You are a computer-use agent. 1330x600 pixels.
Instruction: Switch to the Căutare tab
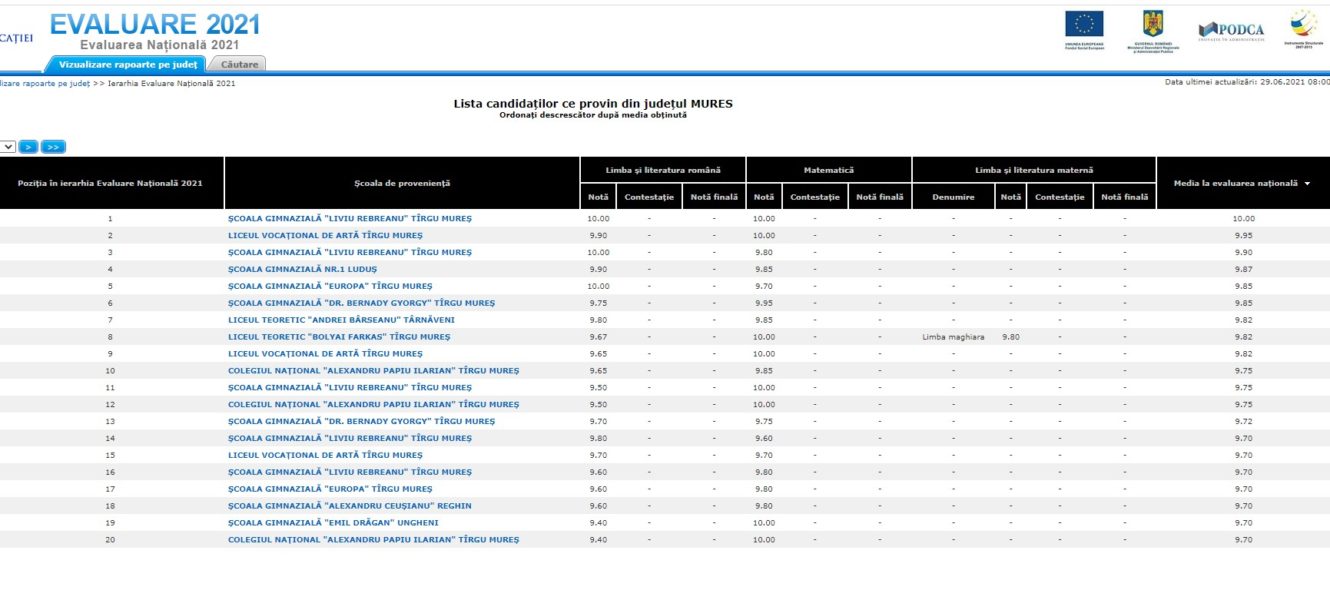tap(239, 65)
